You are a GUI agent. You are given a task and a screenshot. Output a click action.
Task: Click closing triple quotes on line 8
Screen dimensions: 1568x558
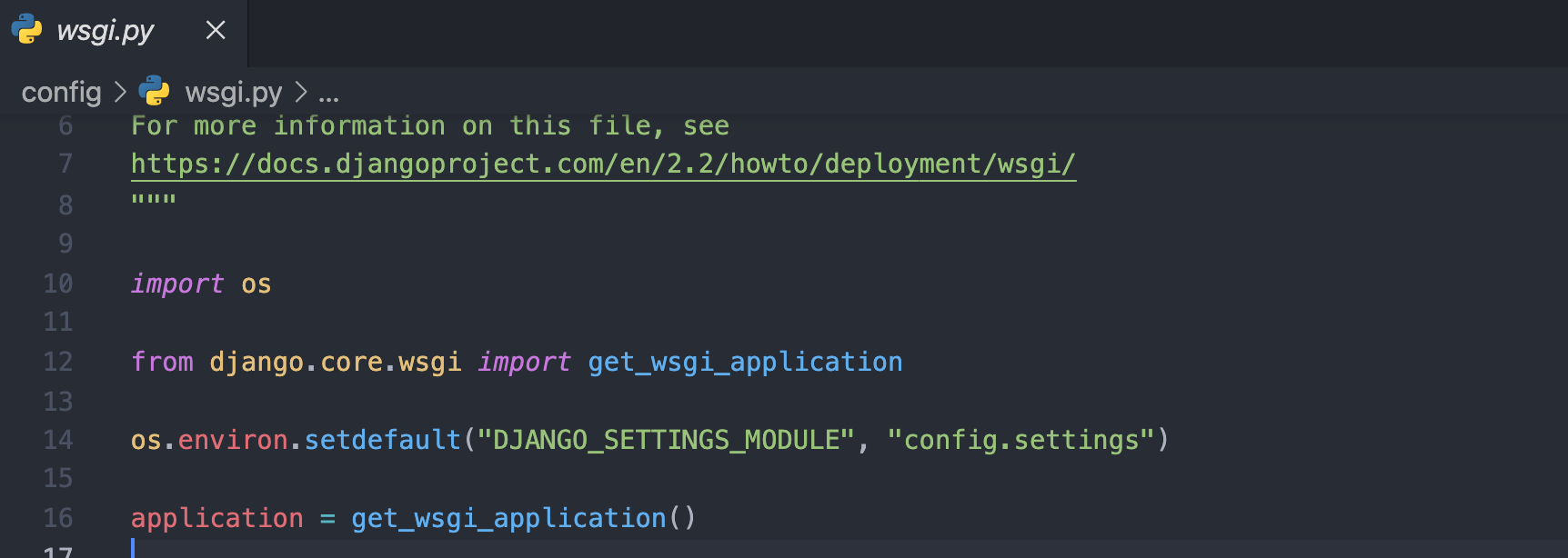click(x=154, y=198)
